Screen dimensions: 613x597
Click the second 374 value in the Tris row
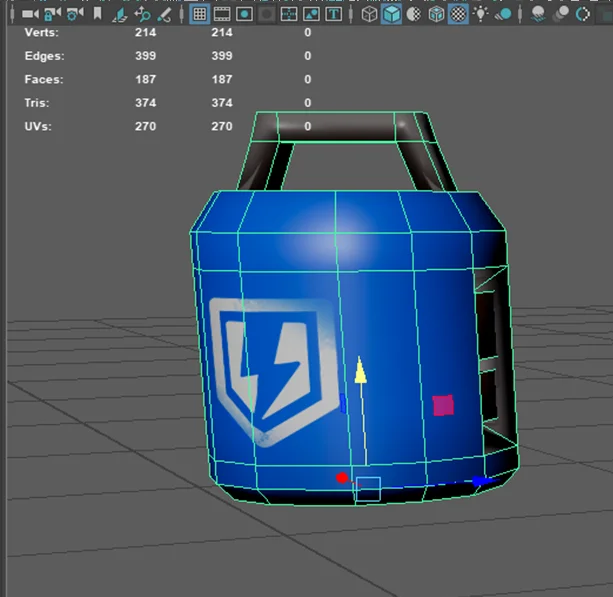coord(222,103)
